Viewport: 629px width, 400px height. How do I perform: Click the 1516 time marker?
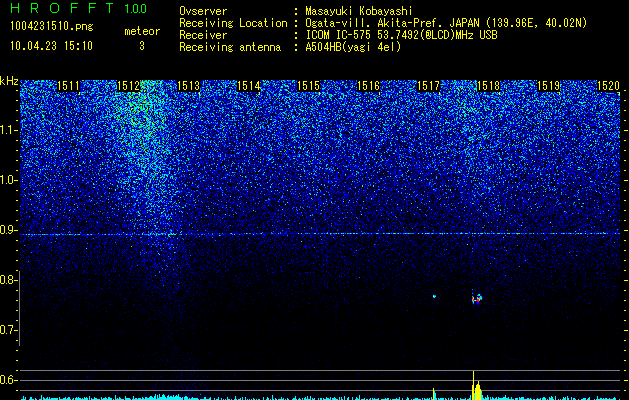click(x=368, y=86)
